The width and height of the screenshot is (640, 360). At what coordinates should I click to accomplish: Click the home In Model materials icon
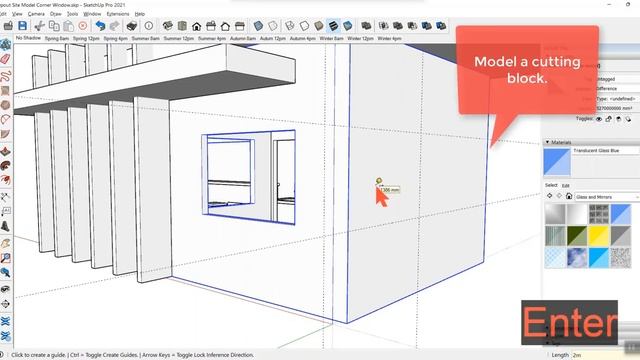pyautogui.click(x=569, y=196)
